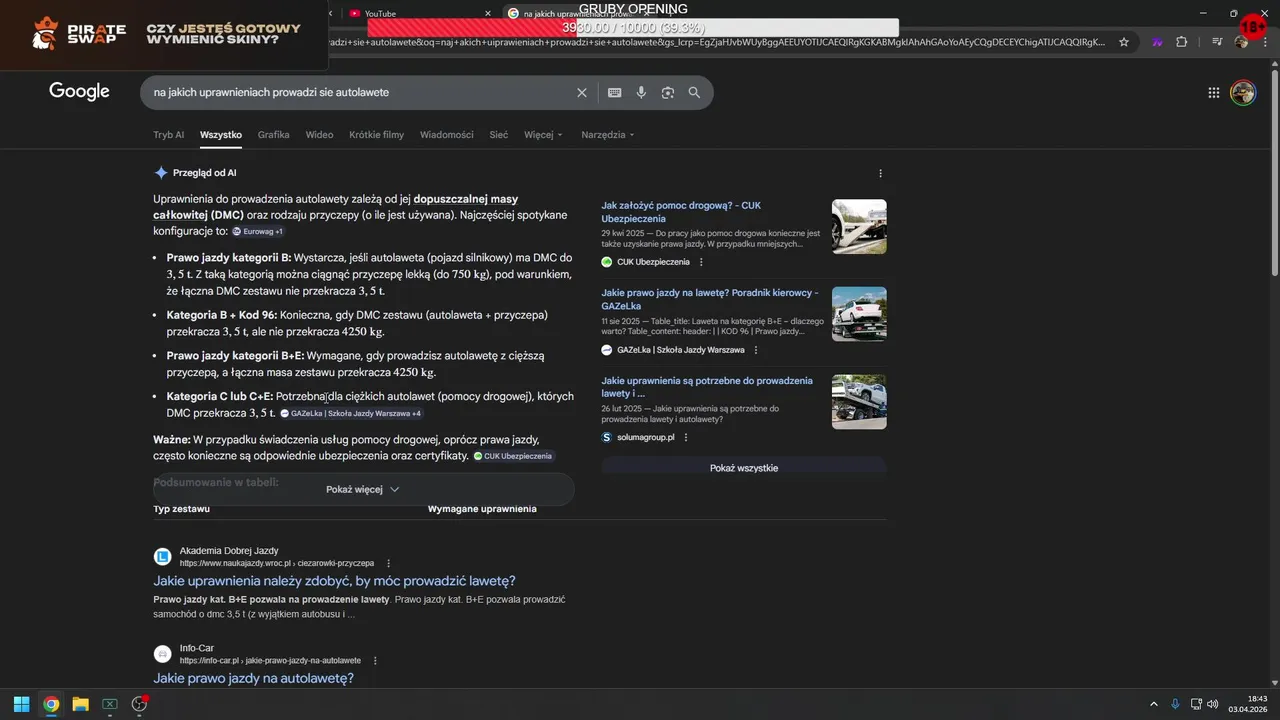Start voice search with the microphone icon
This screenshot has width=1280, height=720.
pos(641,92)
